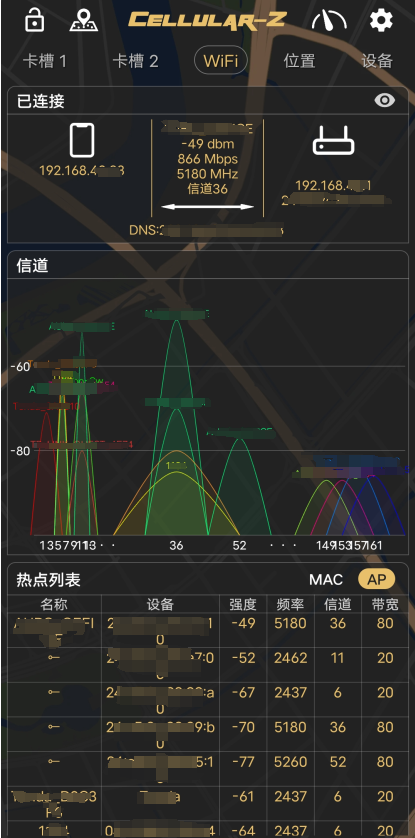Screen dimensions: 415x838
Task: Open the speed test gauge icon
Action: (329, 21)
